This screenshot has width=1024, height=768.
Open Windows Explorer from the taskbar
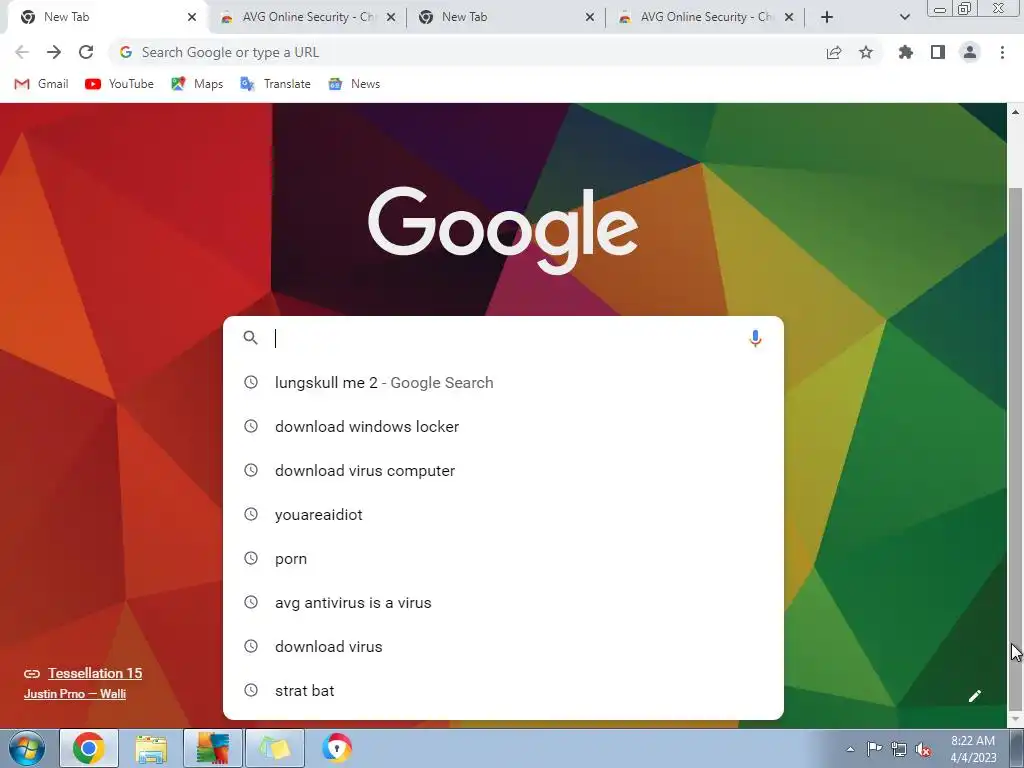coord(151,748)
